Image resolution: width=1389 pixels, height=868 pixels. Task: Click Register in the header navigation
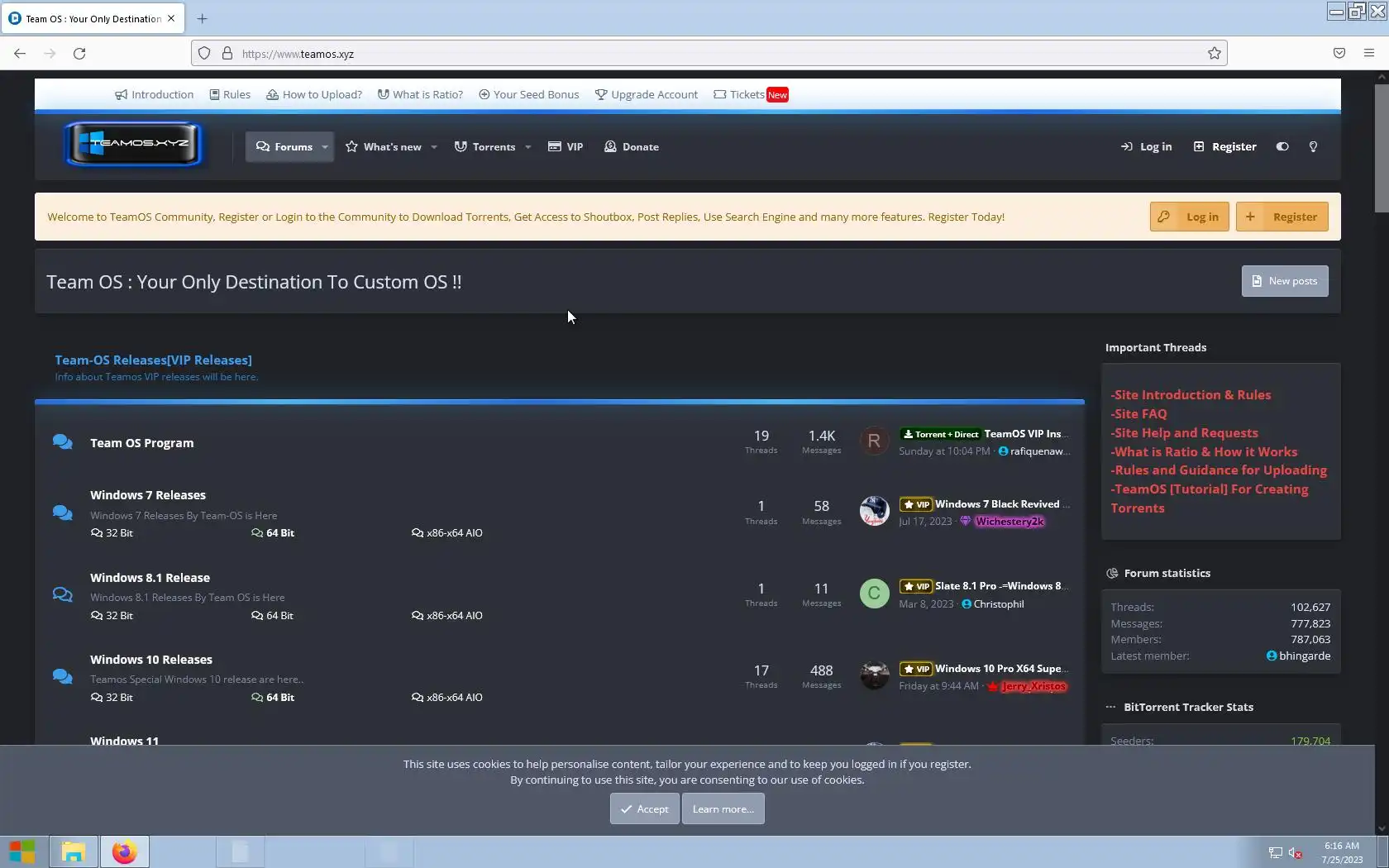[x=1225, y=146]
